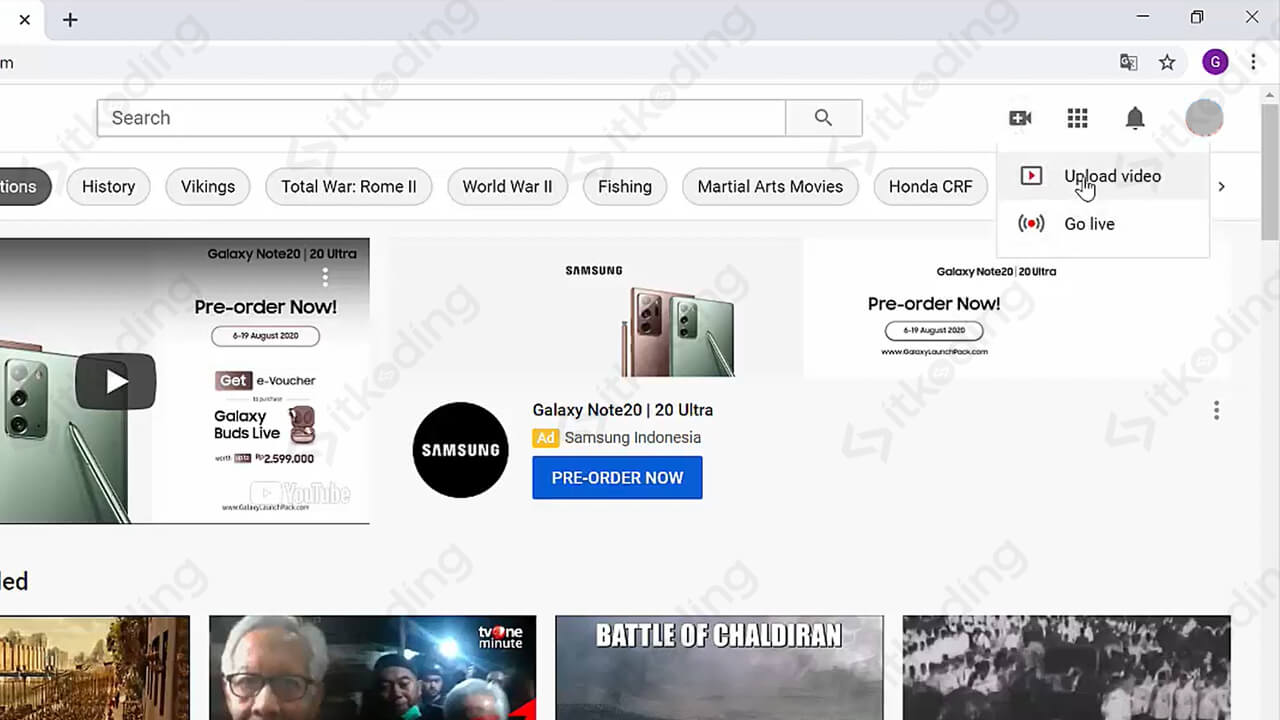
Task: Open the ad video's three-dot options
Action: [325, 277]
